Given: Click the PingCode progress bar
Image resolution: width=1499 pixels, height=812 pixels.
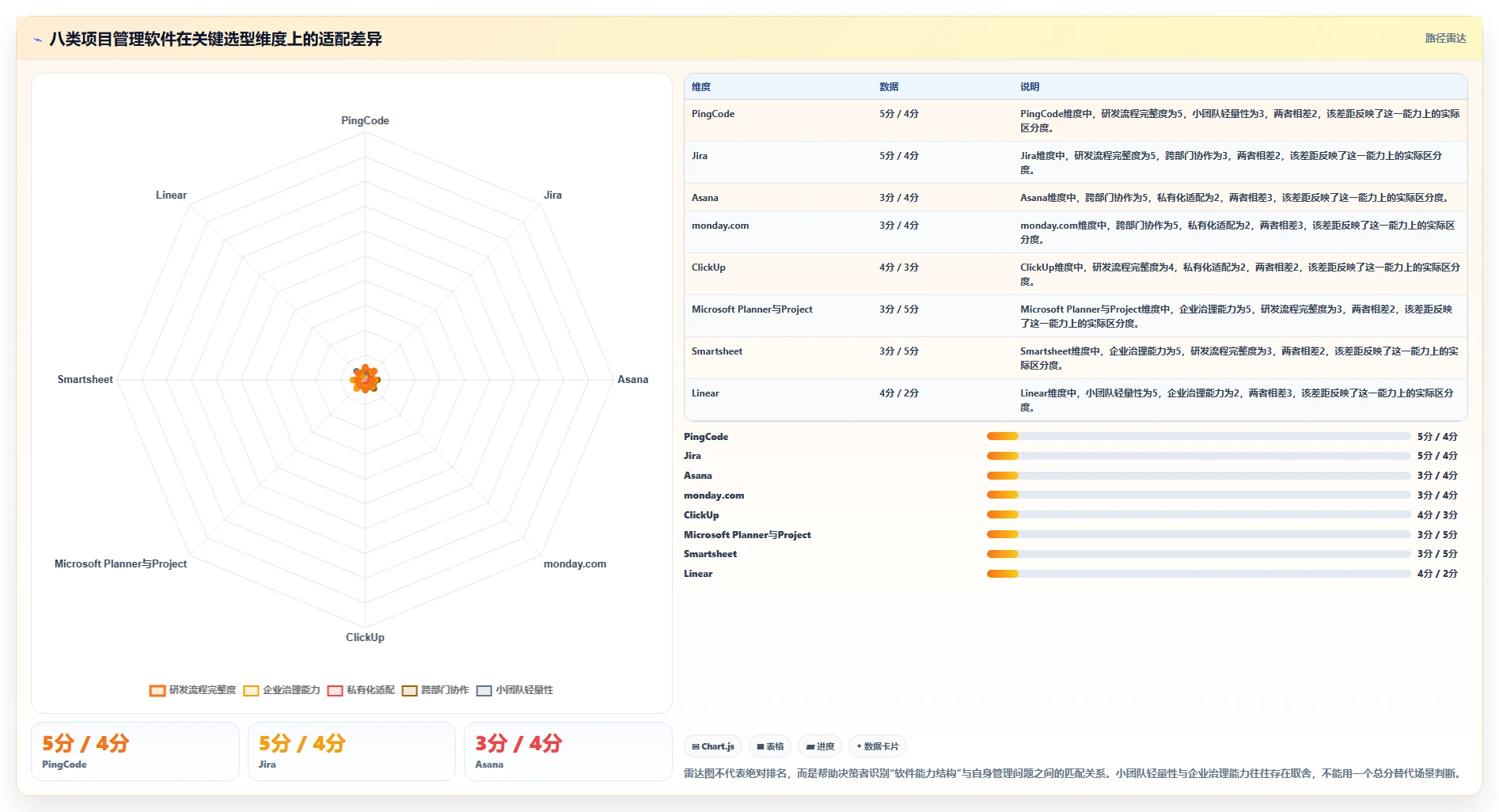Looking at the screenshot, I should [x=1198, y=436].
